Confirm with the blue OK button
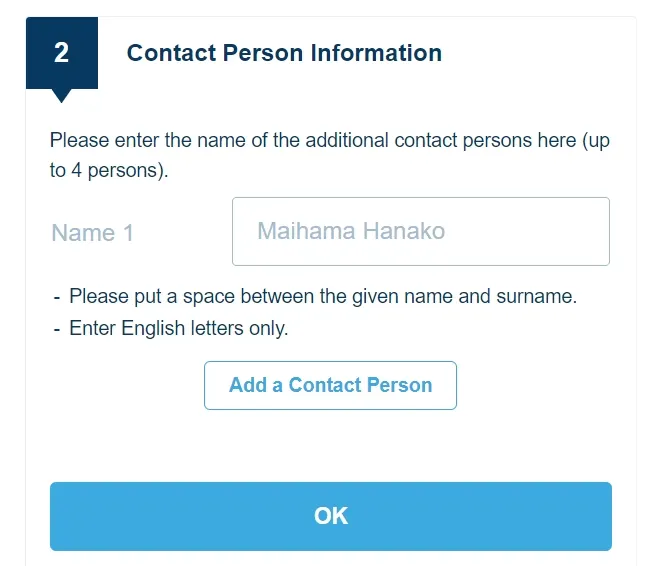The height and width of the screenshot is (566, 669). [x=330, y=516]
